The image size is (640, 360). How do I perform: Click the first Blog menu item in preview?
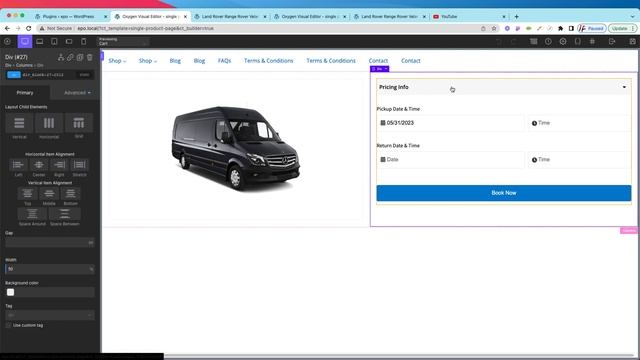(x=175, y=61)
